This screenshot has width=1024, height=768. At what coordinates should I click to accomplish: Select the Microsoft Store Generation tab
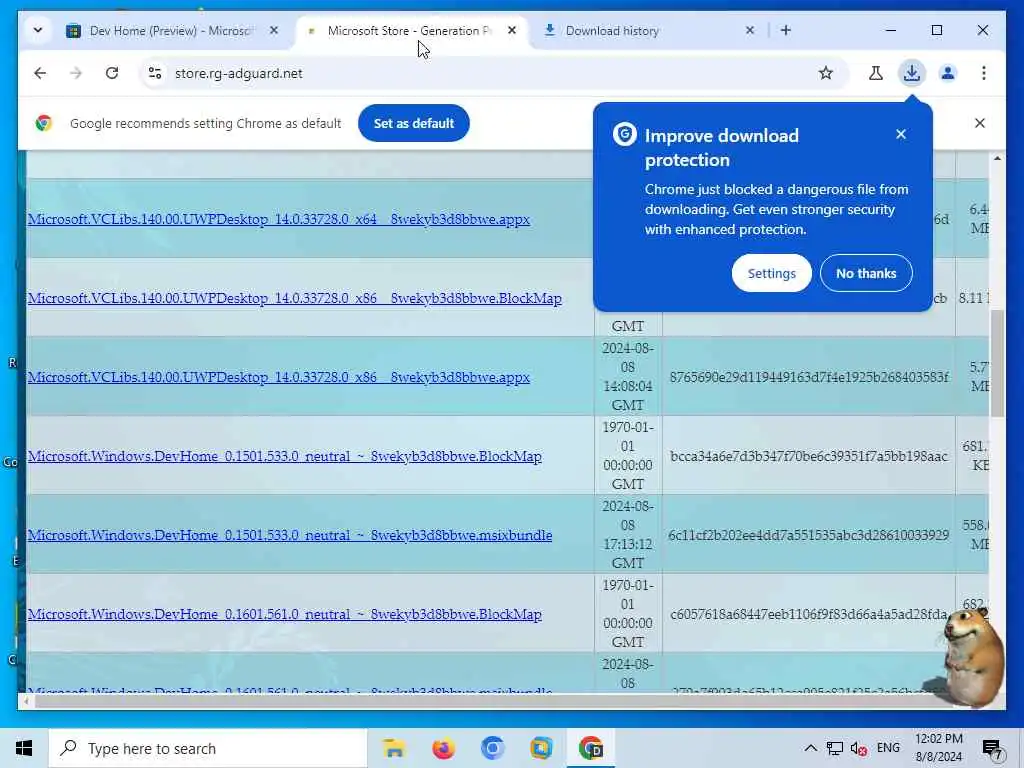pos(411,31)
